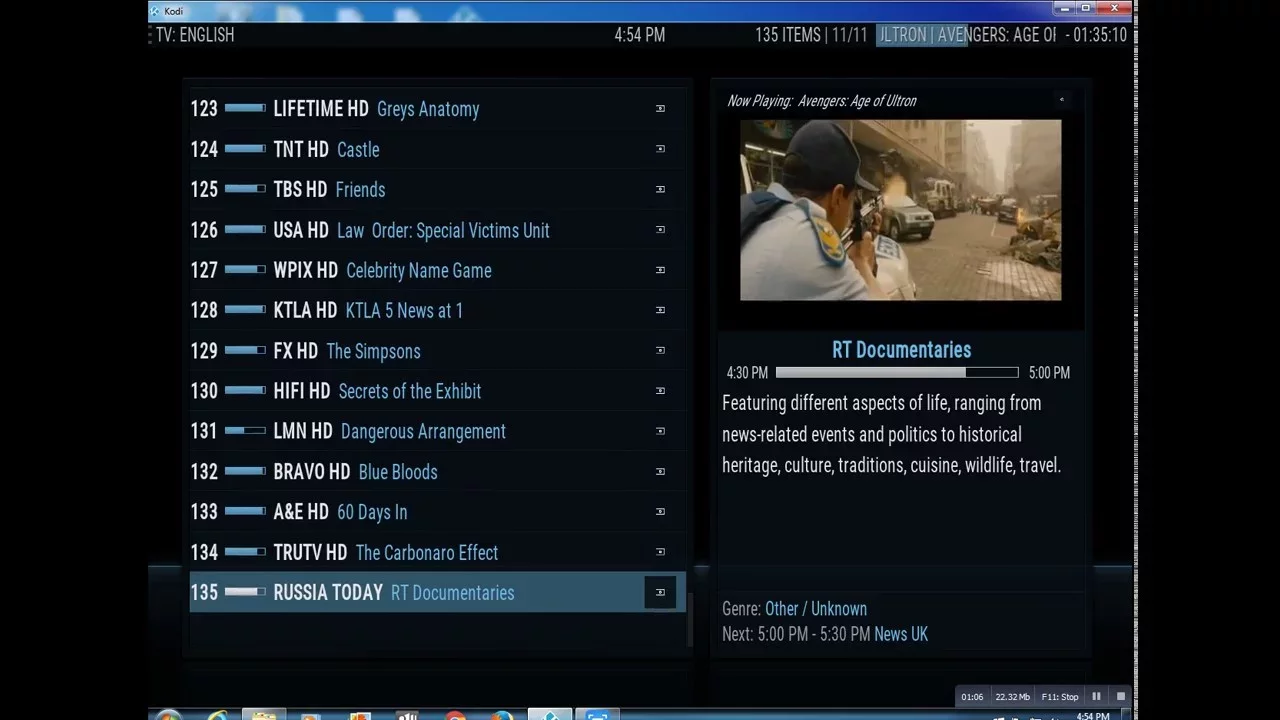The height and width of the screenshot is (720, 1280).
Task: Click the icon on KTLA HD row
Action: 660,310
